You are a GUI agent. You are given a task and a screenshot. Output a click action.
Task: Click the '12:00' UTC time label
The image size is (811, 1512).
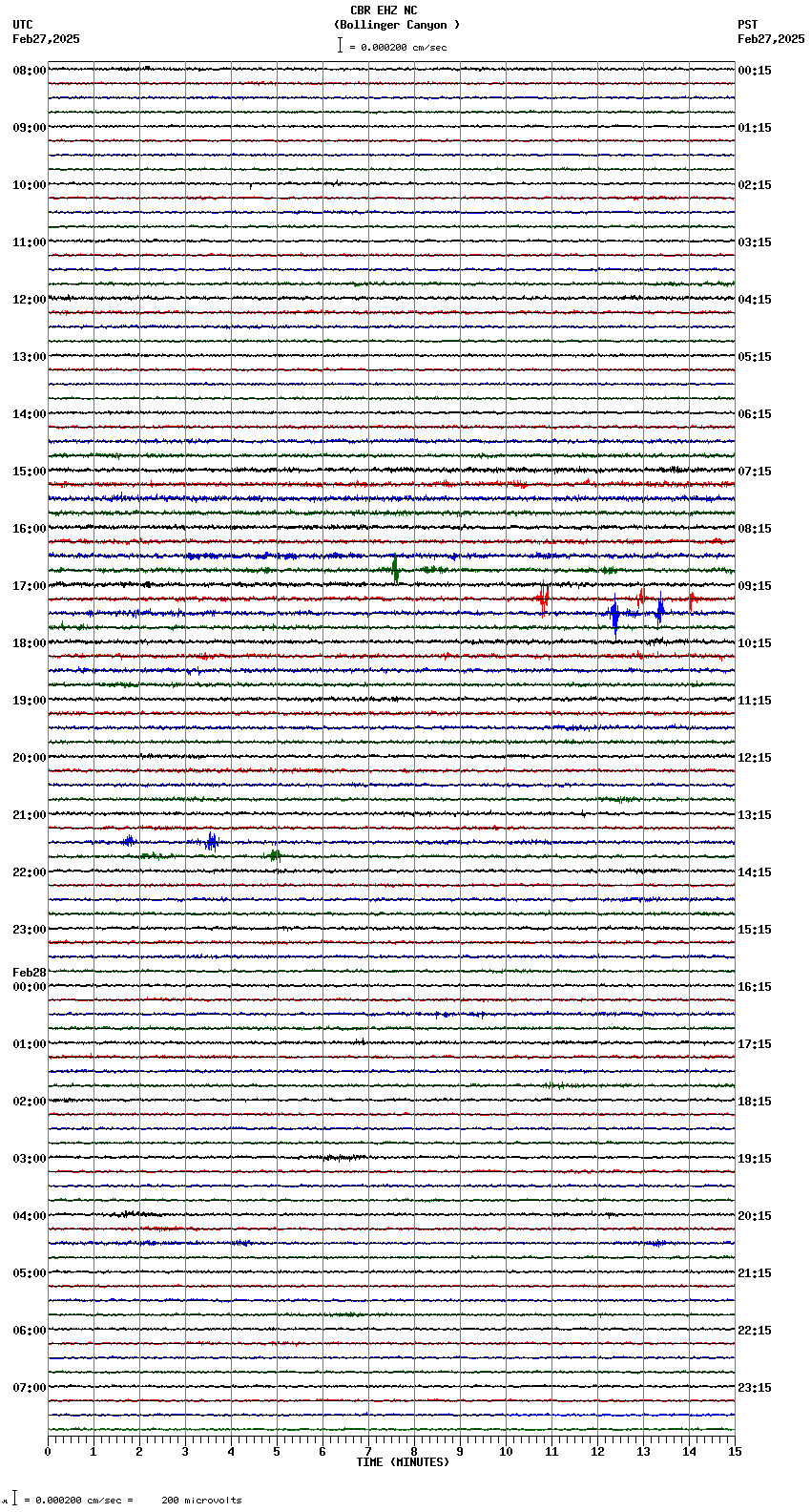29,300
